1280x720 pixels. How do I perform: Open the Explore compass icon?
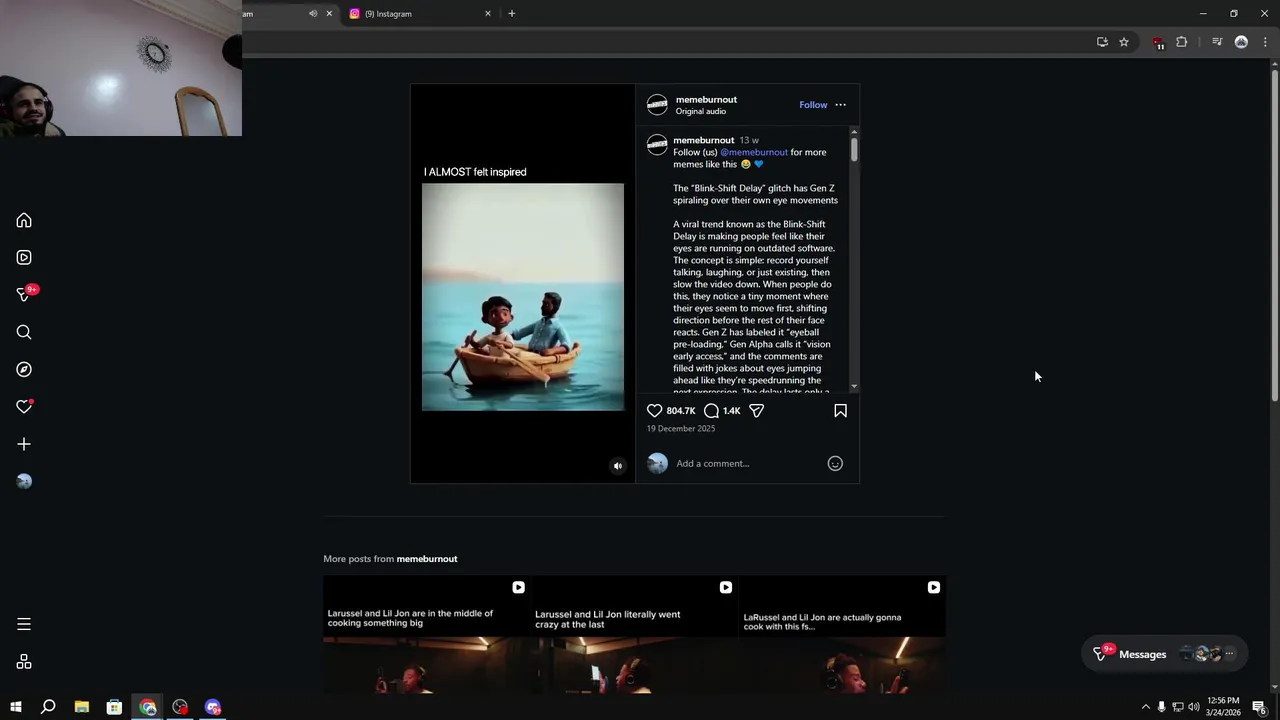click(24, 370)
